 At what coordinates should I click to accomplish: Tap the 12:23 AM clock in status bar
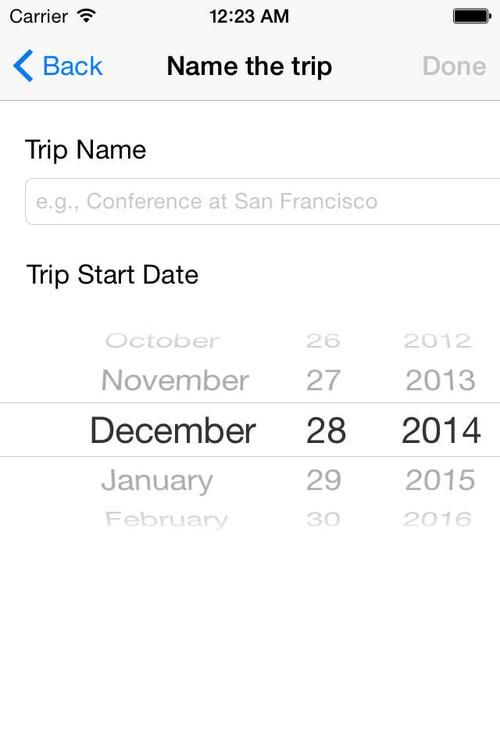(249, 16)
